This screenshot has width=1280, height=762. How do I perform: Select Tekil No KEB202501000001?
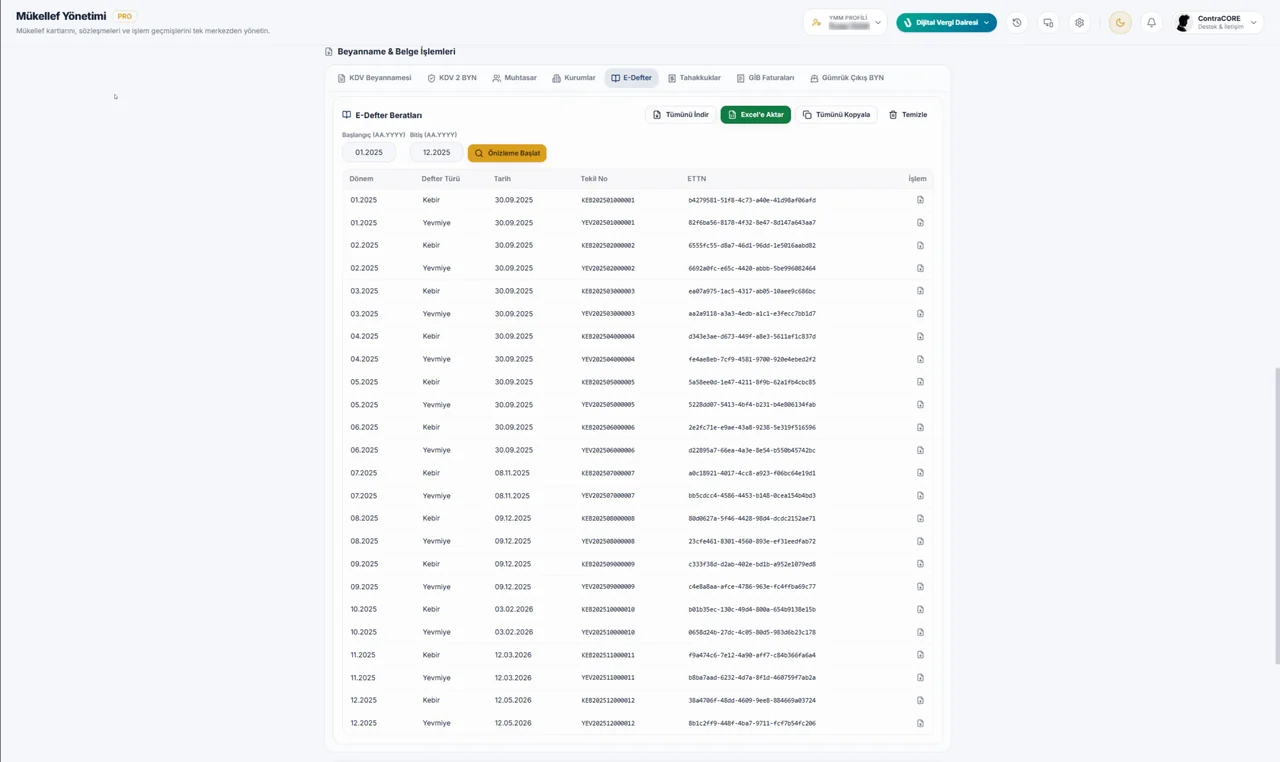pyautogui.click(x=608, y=200)
